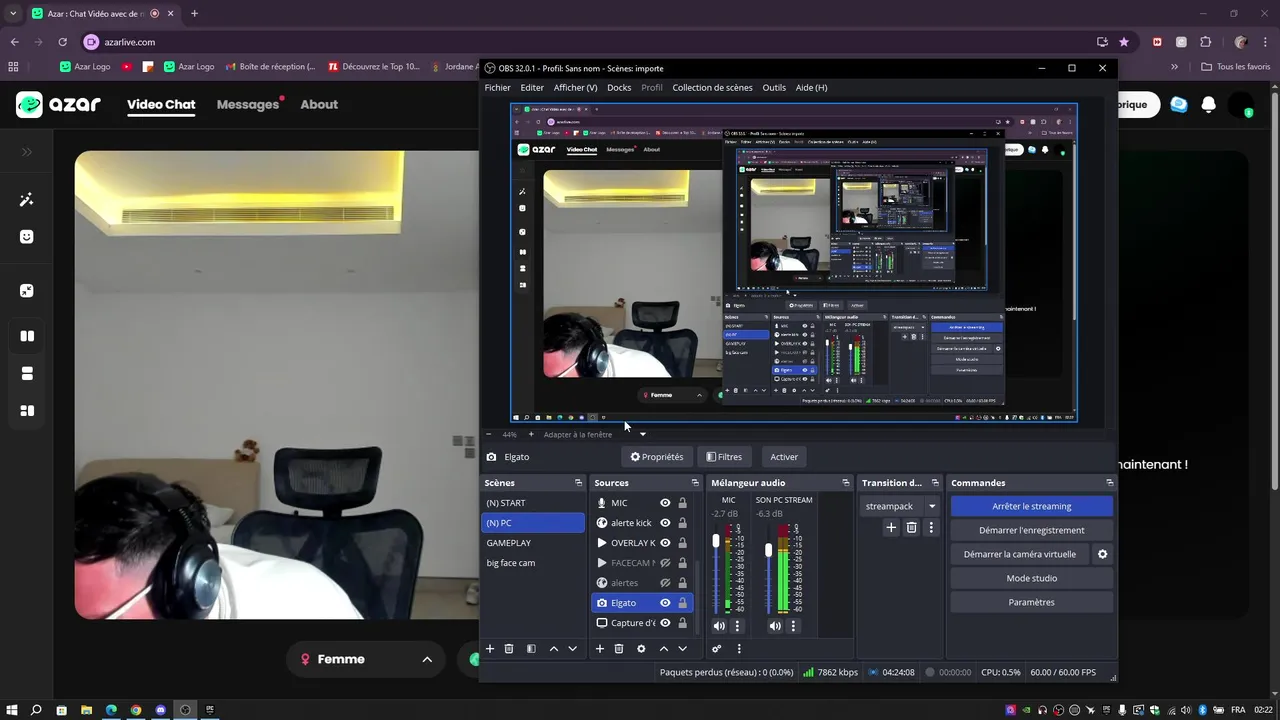
Task: Show the FACECAM source
Action: click(665, 563)
